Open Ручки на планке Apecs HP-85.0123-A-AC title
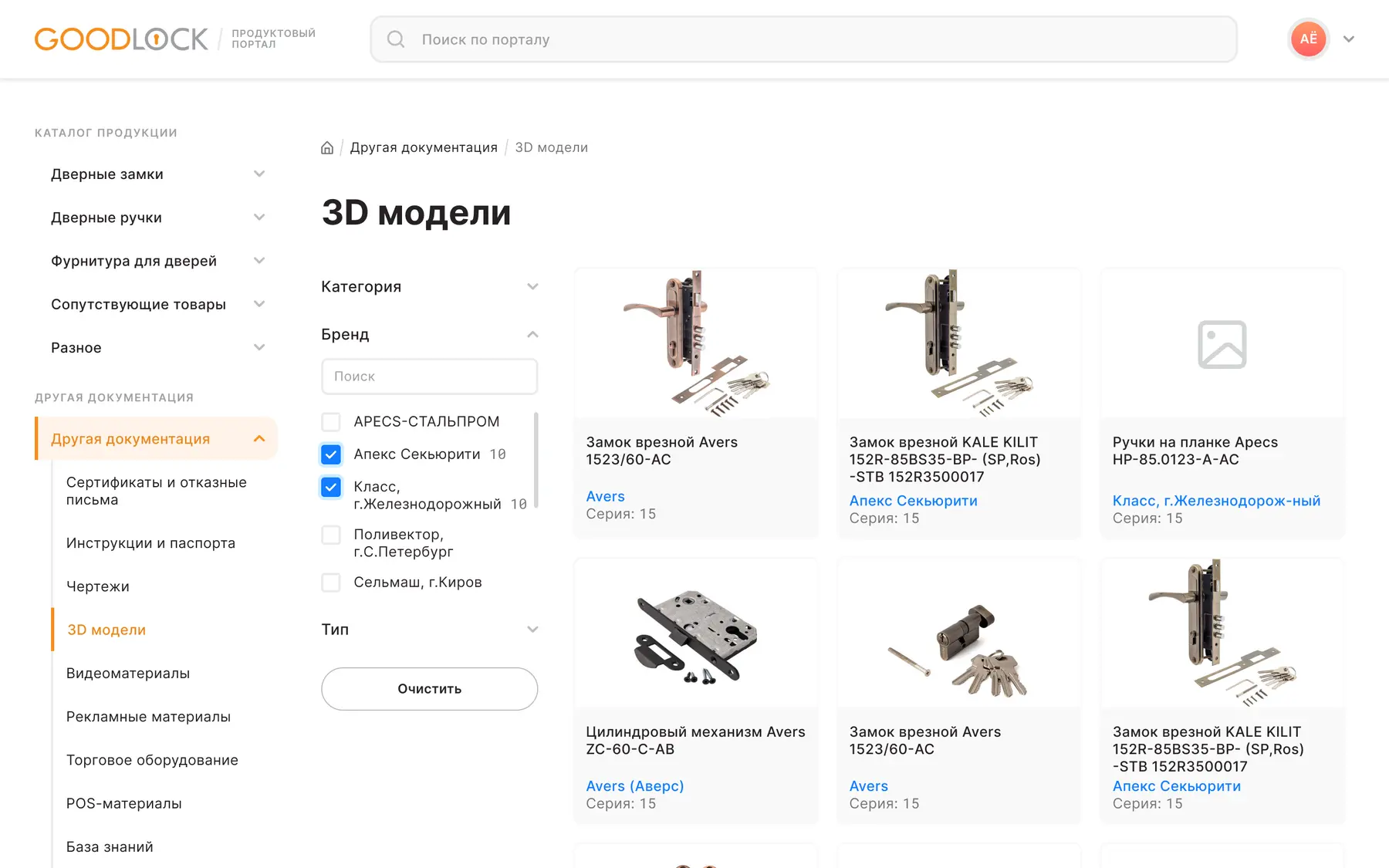This screenshot has height=868, width=1389. 1195,451
